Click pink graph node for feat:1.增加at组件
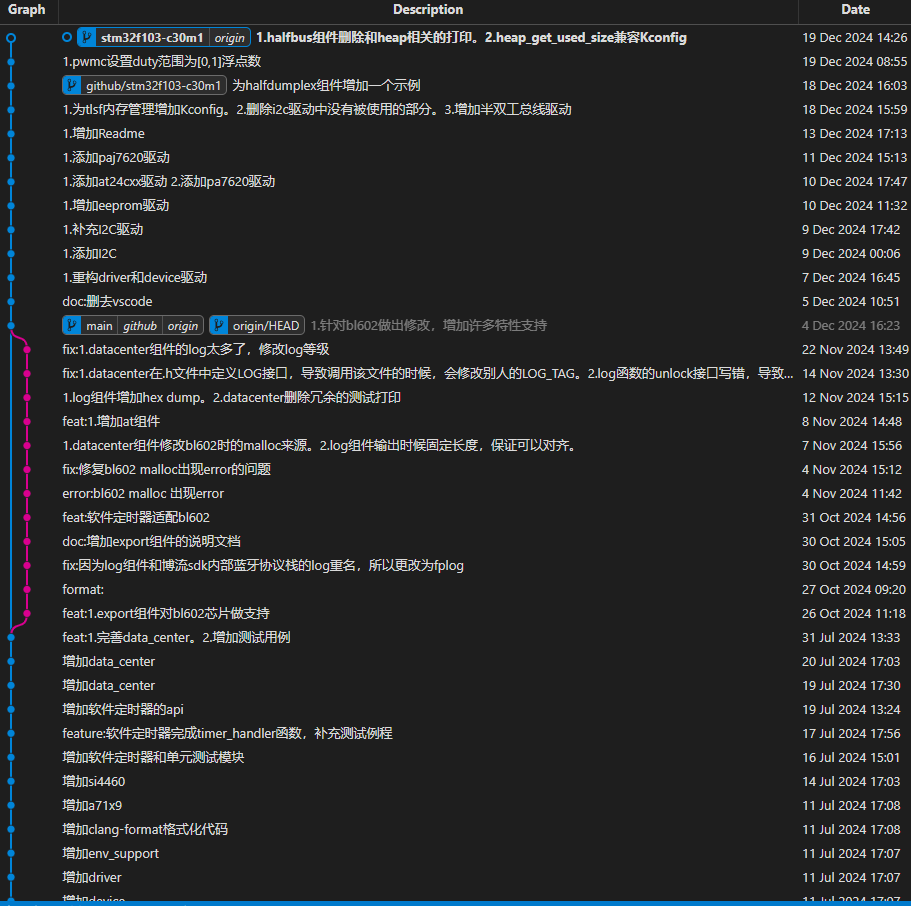911x906 pixels. (27, 421)
